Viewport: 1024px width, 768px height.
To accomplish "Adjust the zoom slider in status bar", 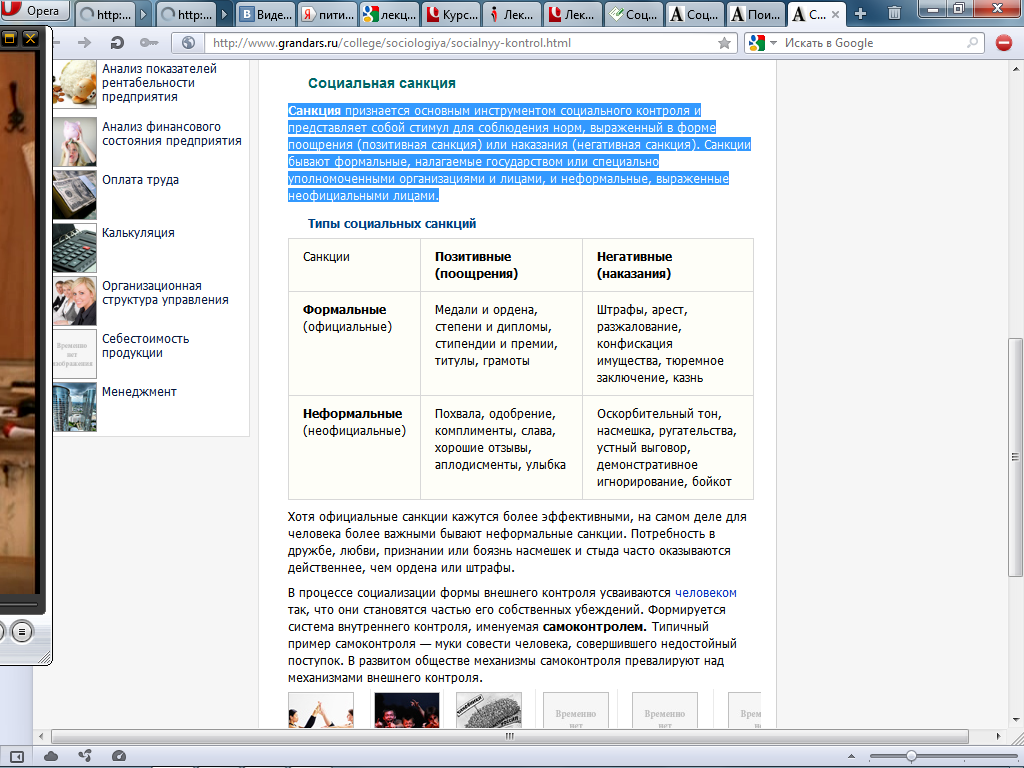I will (x=910, y=756).
